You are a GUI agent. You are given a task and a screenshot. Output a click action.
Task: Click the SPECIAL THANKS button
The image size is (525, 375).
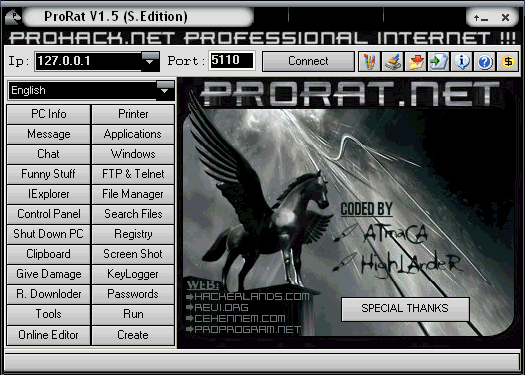pos(405,309)
